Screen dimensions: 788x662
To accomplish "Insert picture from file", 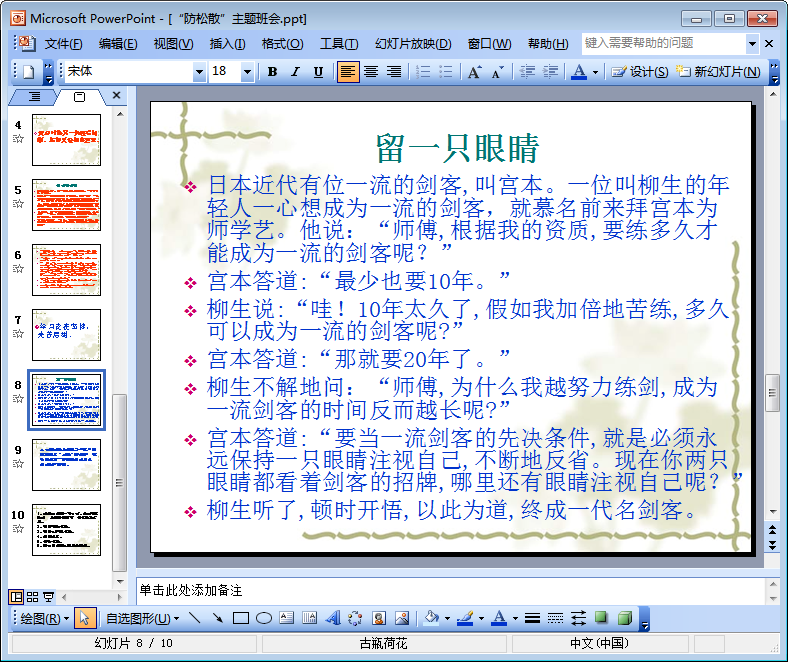I will (402, 619).
